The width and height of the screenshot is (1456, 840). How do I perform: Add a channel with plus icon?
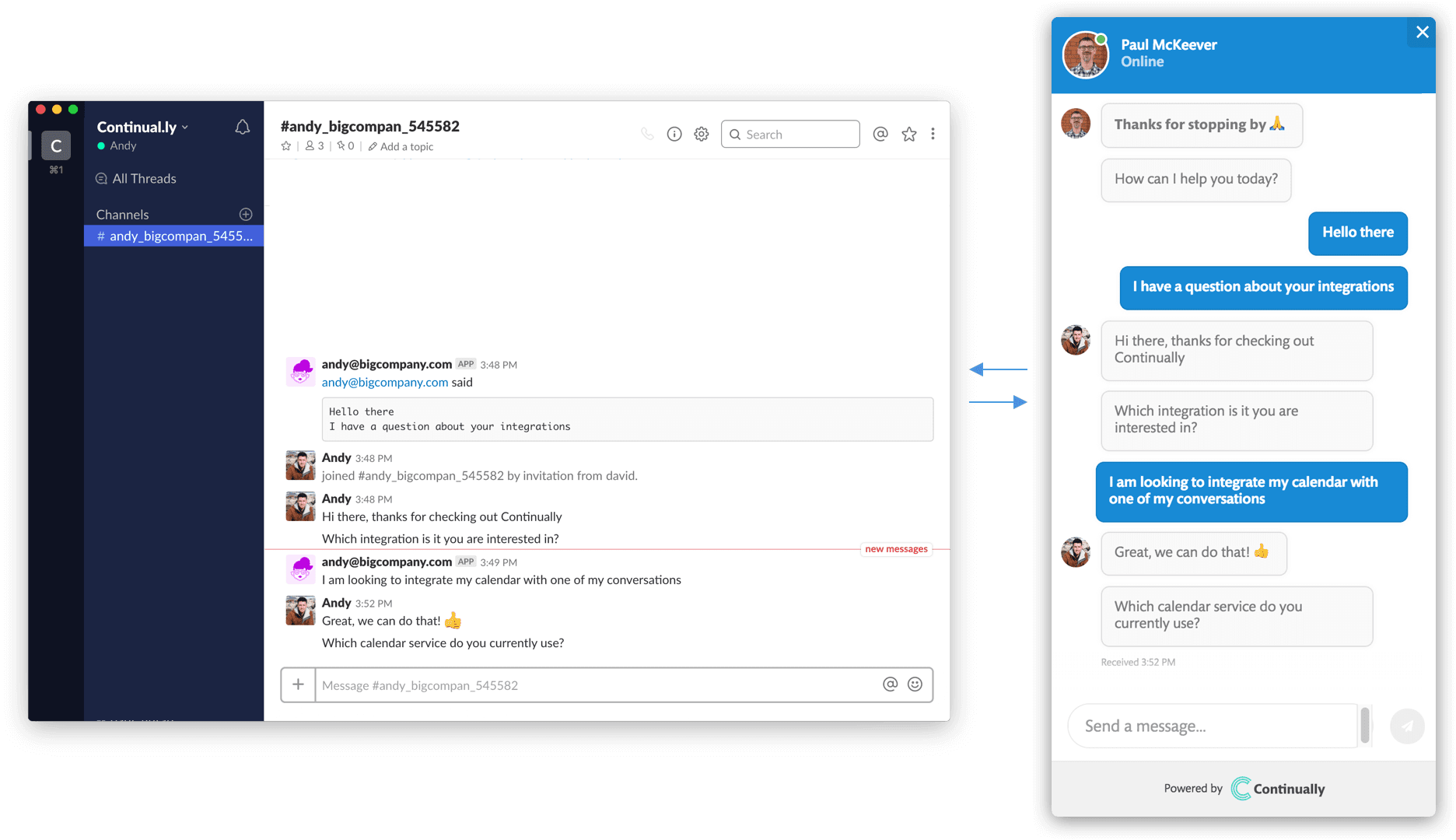point(246,214)
